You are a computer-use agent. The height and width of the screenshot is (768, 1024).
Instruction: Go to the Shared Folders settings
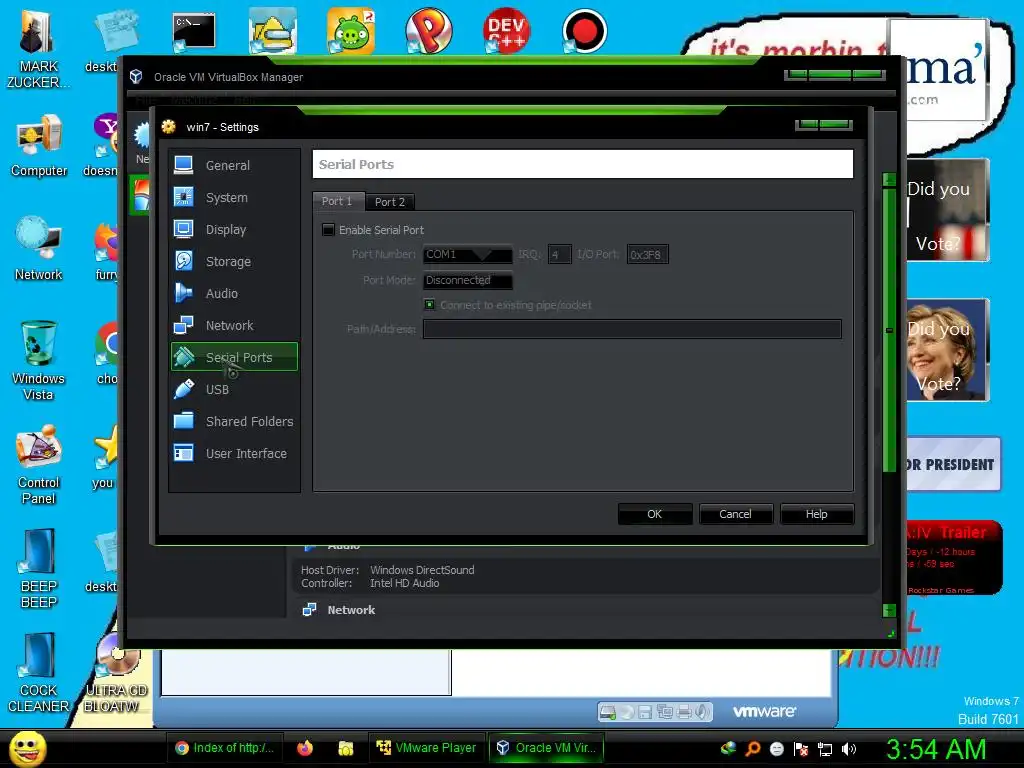point(234,421)
